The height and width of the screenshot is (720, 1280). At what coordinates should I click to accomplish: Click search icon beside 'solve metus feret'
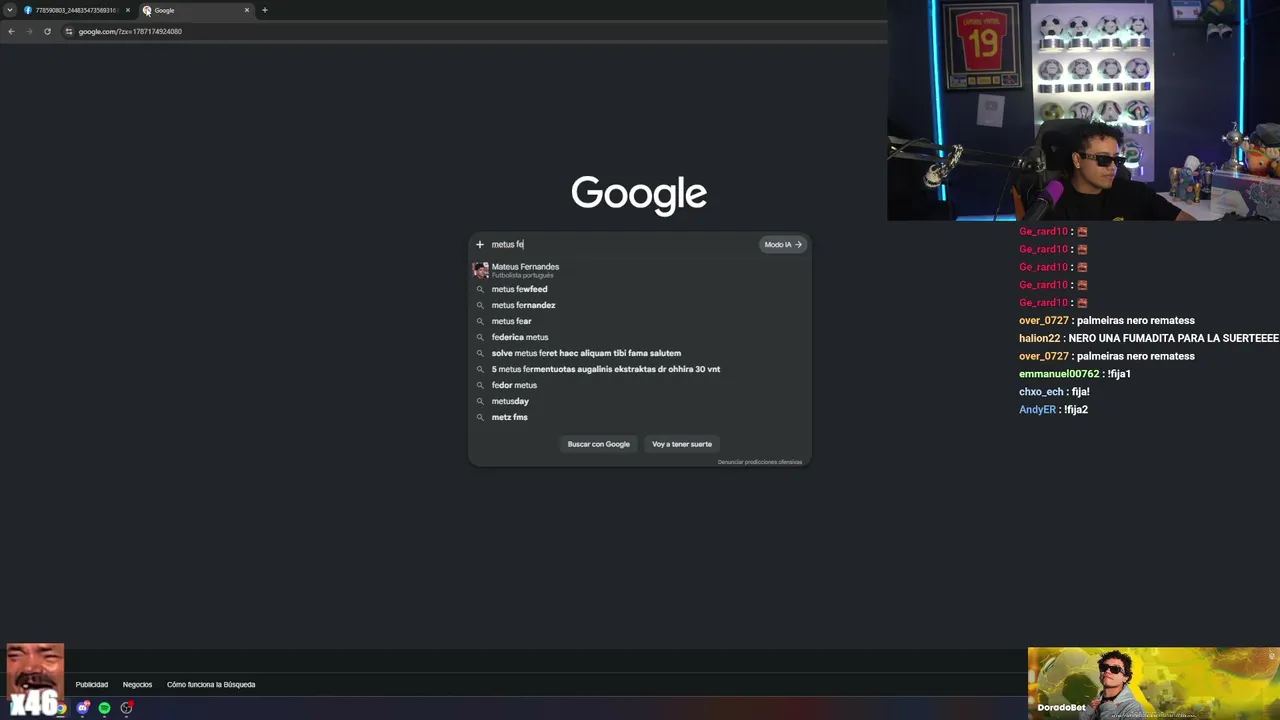(x=480, y=353)
